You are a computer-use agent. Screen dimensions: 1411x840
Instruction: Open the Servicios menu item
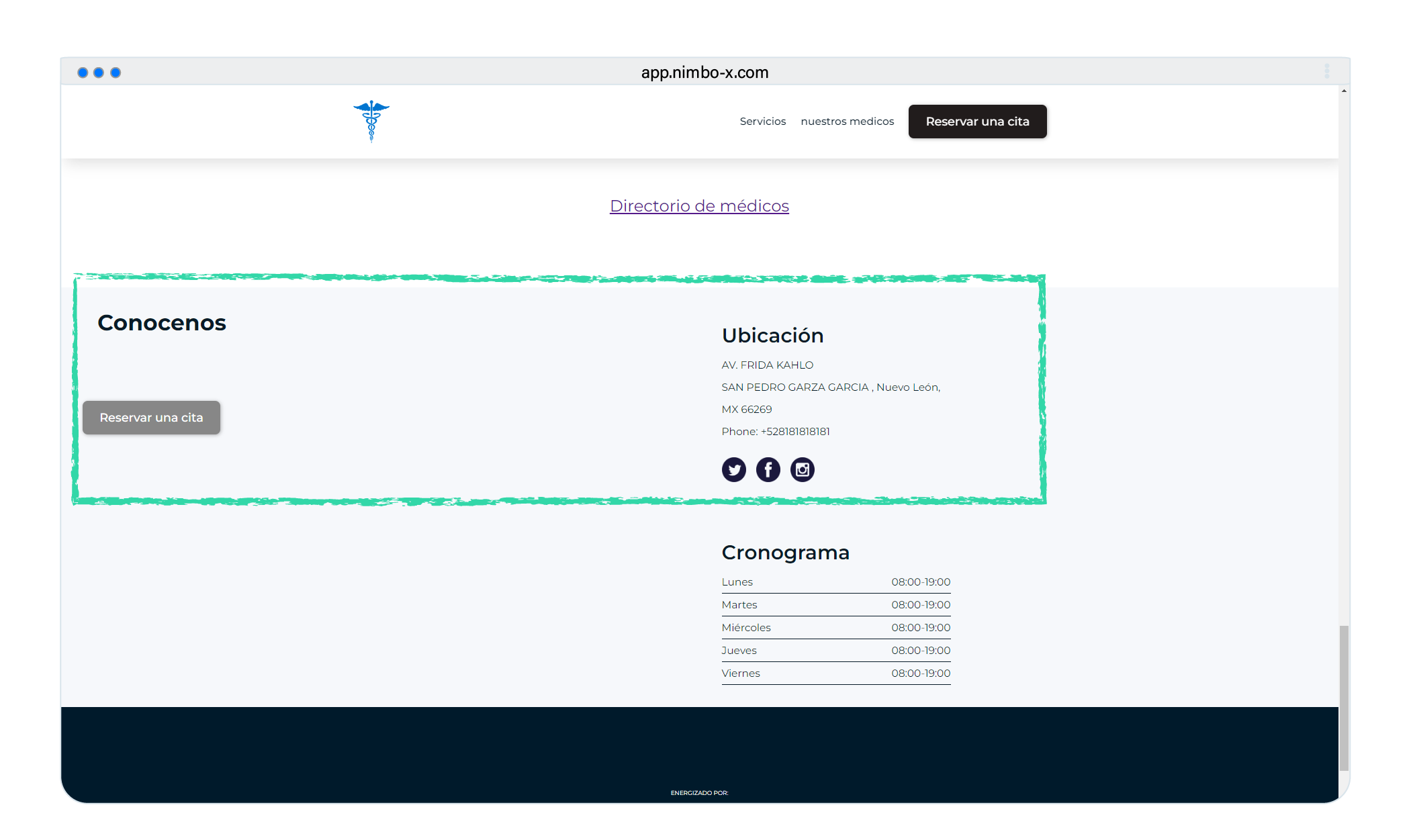coord(762,122)
